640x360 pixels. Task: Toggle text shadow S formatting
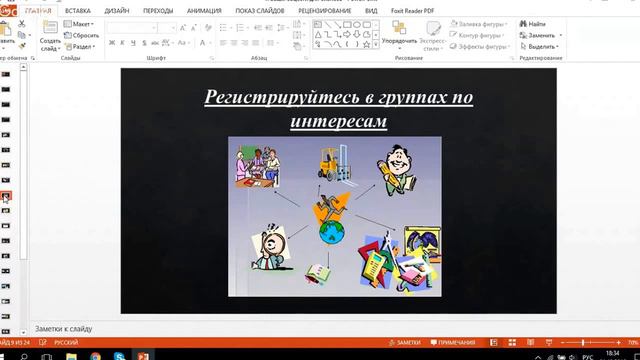tap(144, 43)
